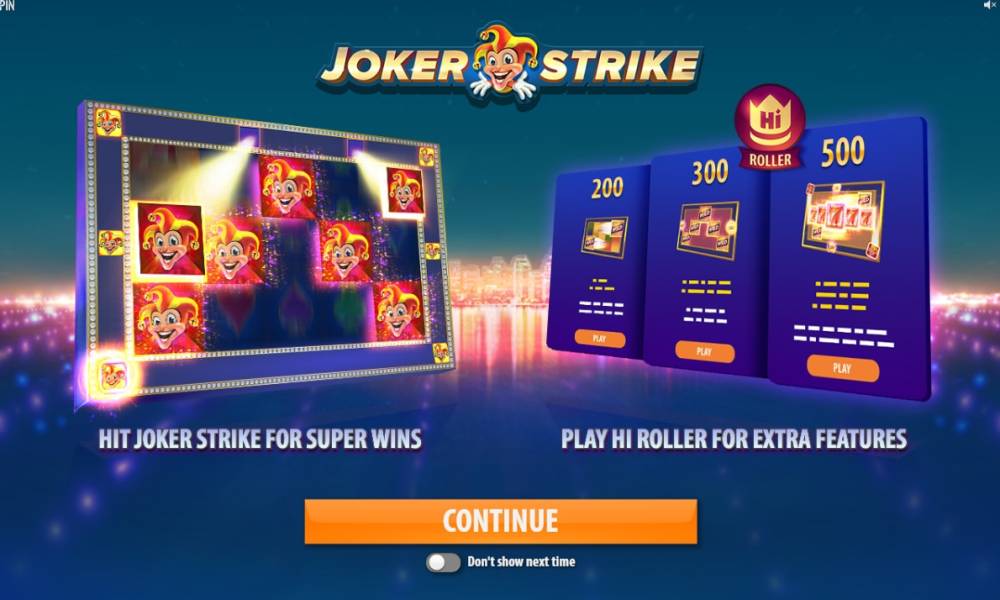This screenshot has height=600, width=1000.
Task: Click the Hit Joker Strike for Super Wins caption
Action: pyautogui.click(x=260, y=439)
